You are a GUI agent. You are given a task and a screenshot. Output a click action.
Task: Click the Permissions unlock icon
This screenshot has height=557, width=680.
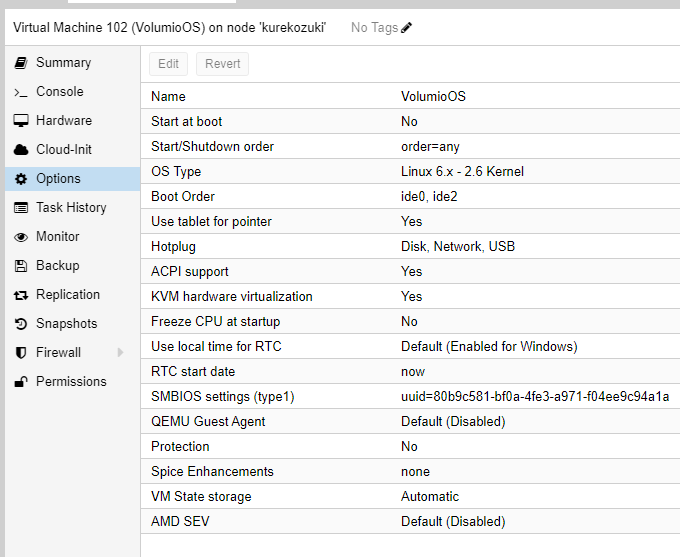point(20,382)
